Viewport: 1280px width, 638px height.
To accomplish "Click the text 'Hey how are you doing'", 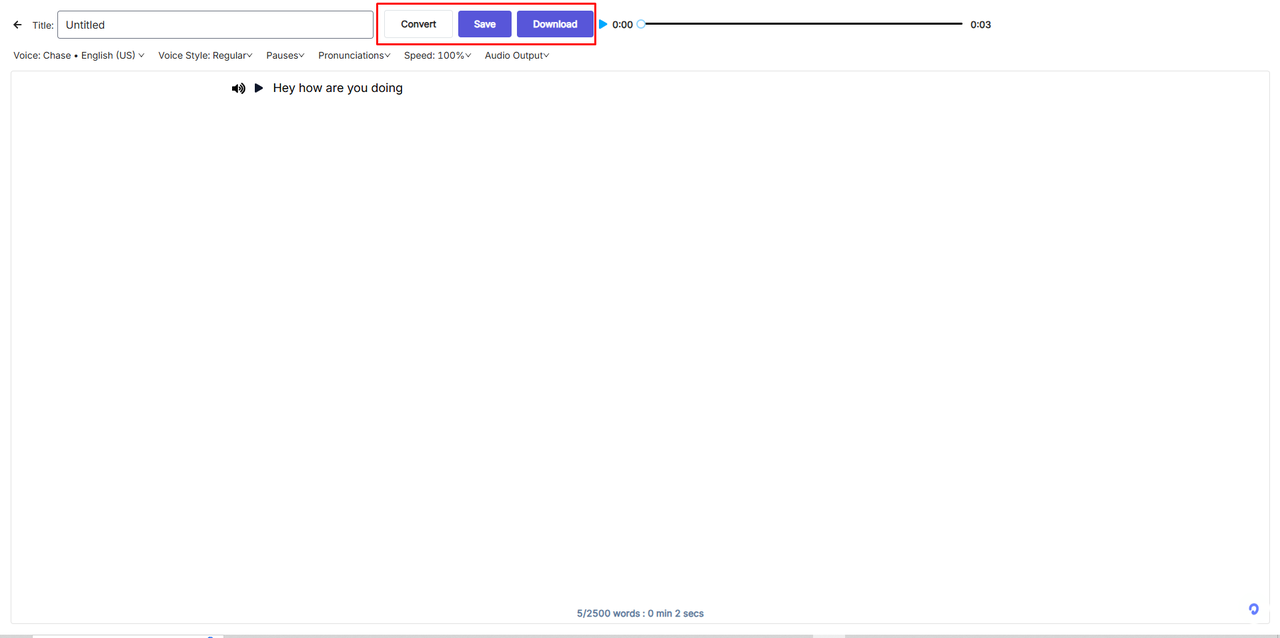I will pyautogui.click(x=338, y=88).
